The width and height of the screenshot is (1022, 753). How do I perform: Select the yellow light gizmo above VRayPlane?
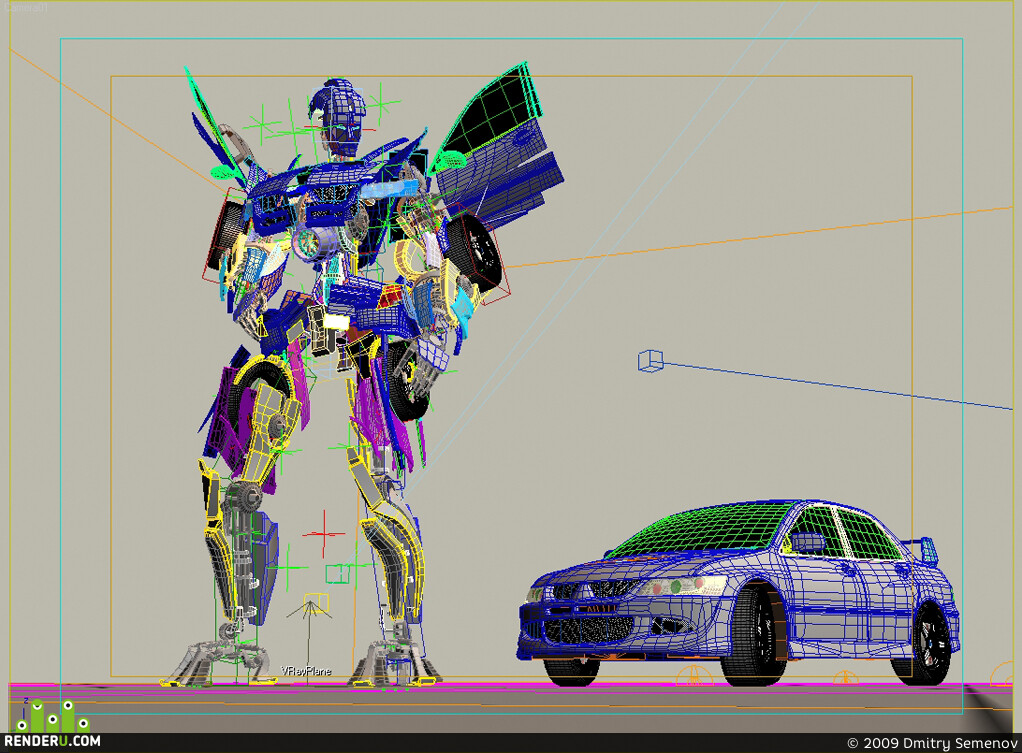(315, 604)
